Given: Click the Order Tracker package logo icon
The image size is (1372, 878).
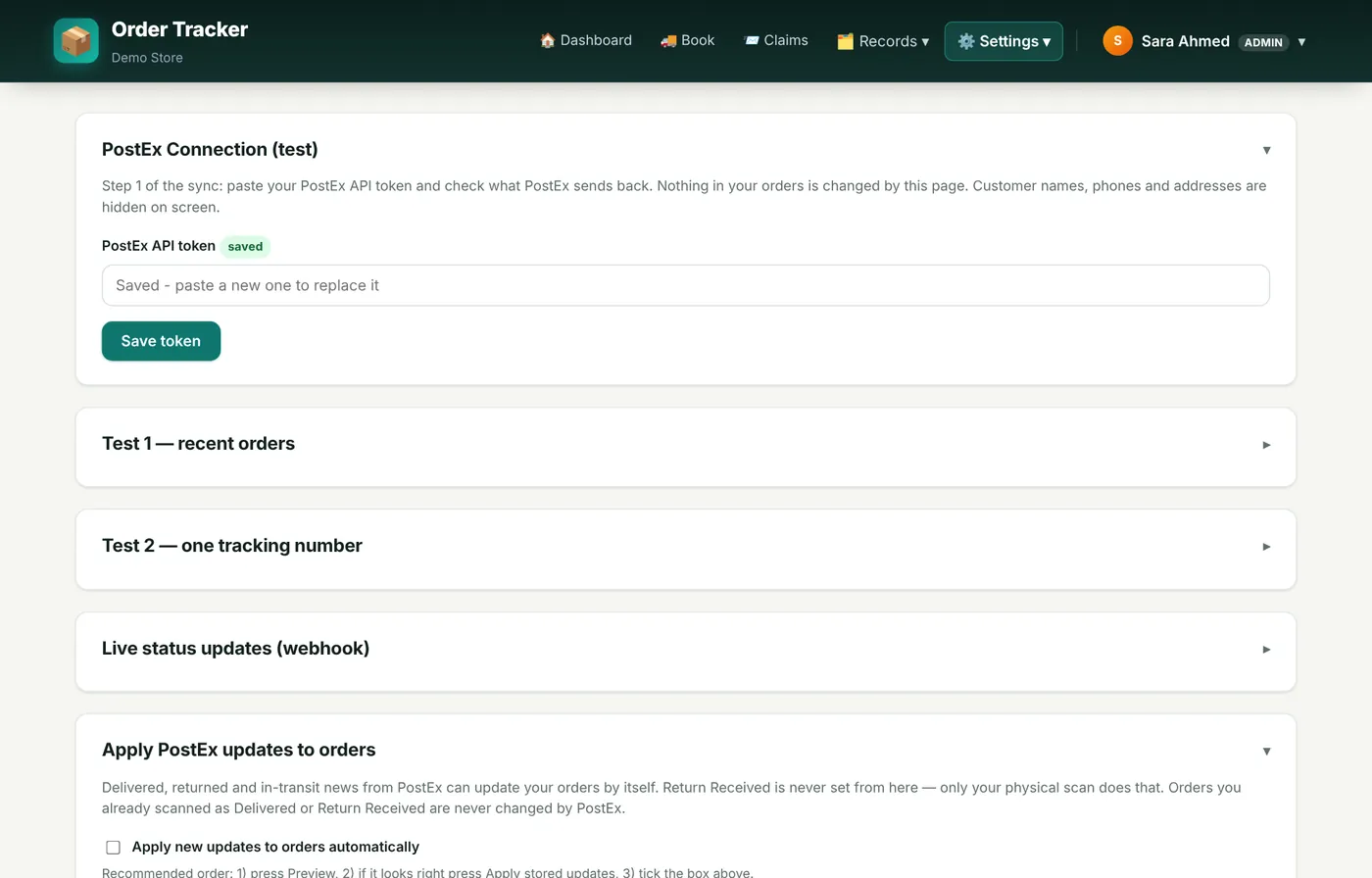Looking at the screenshot, I should tap(75, 41).
